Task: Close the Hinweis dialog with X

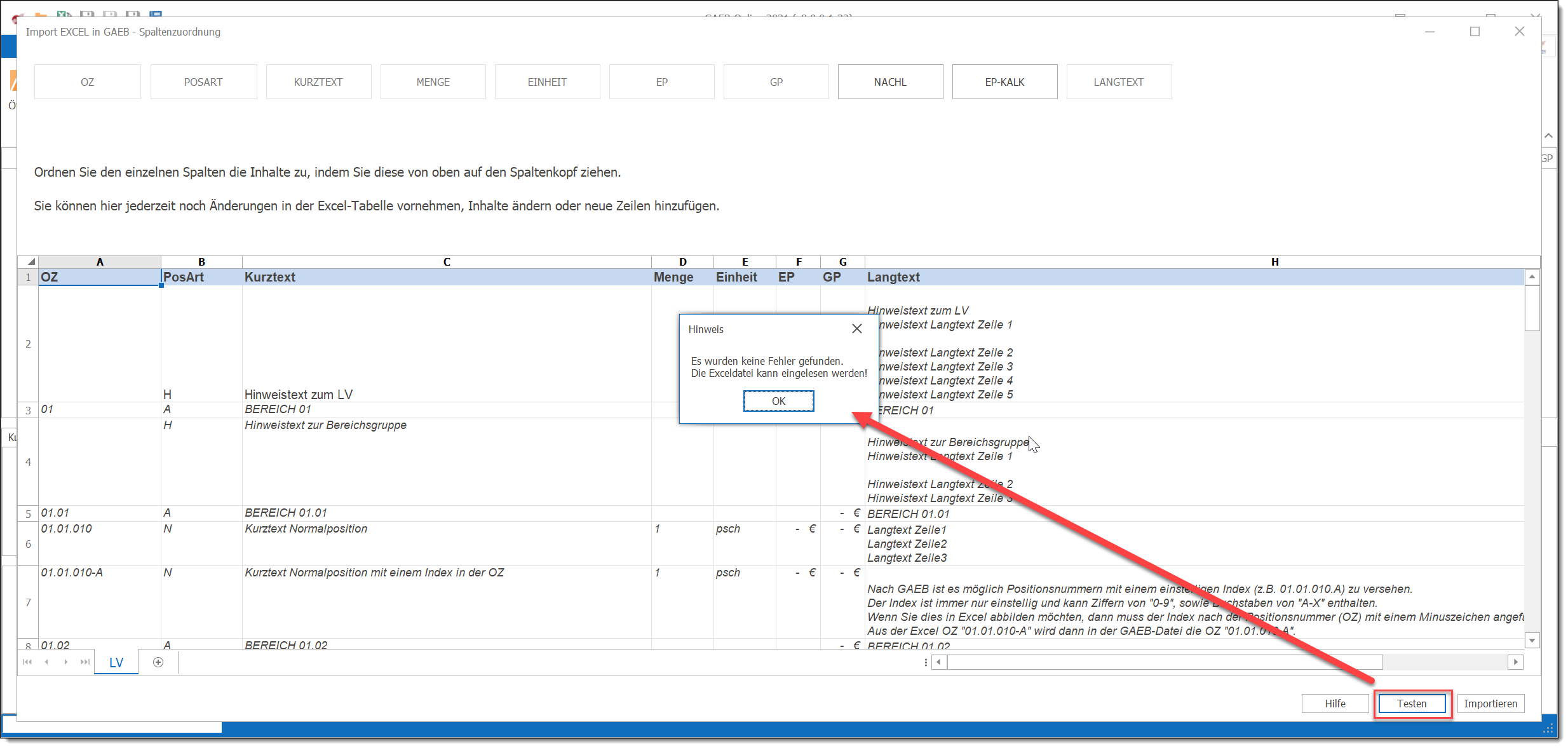Action: click(856, 329)
